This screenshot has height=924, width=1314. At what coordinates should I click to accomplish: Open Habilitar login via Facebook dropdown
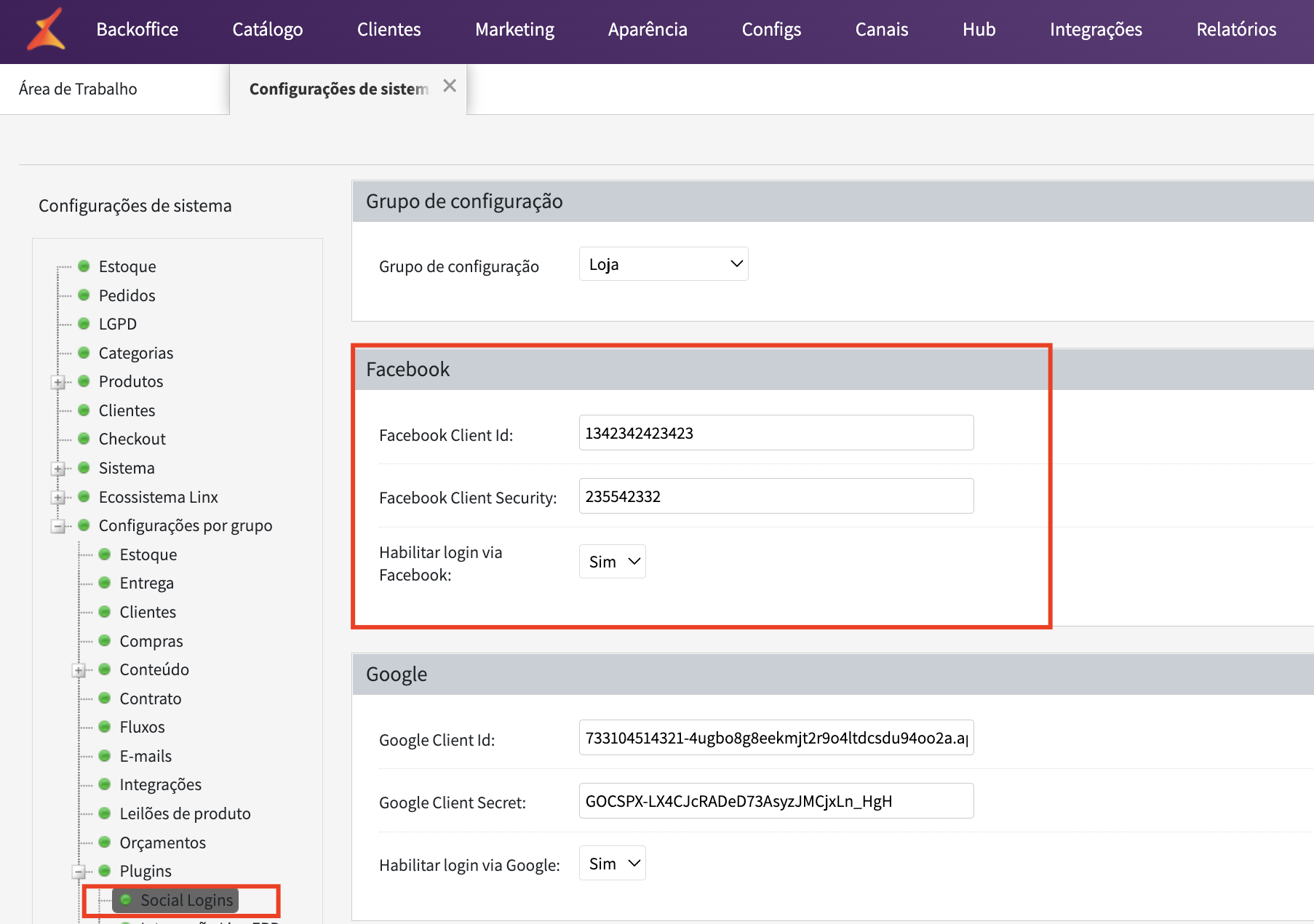coord(613,562)
